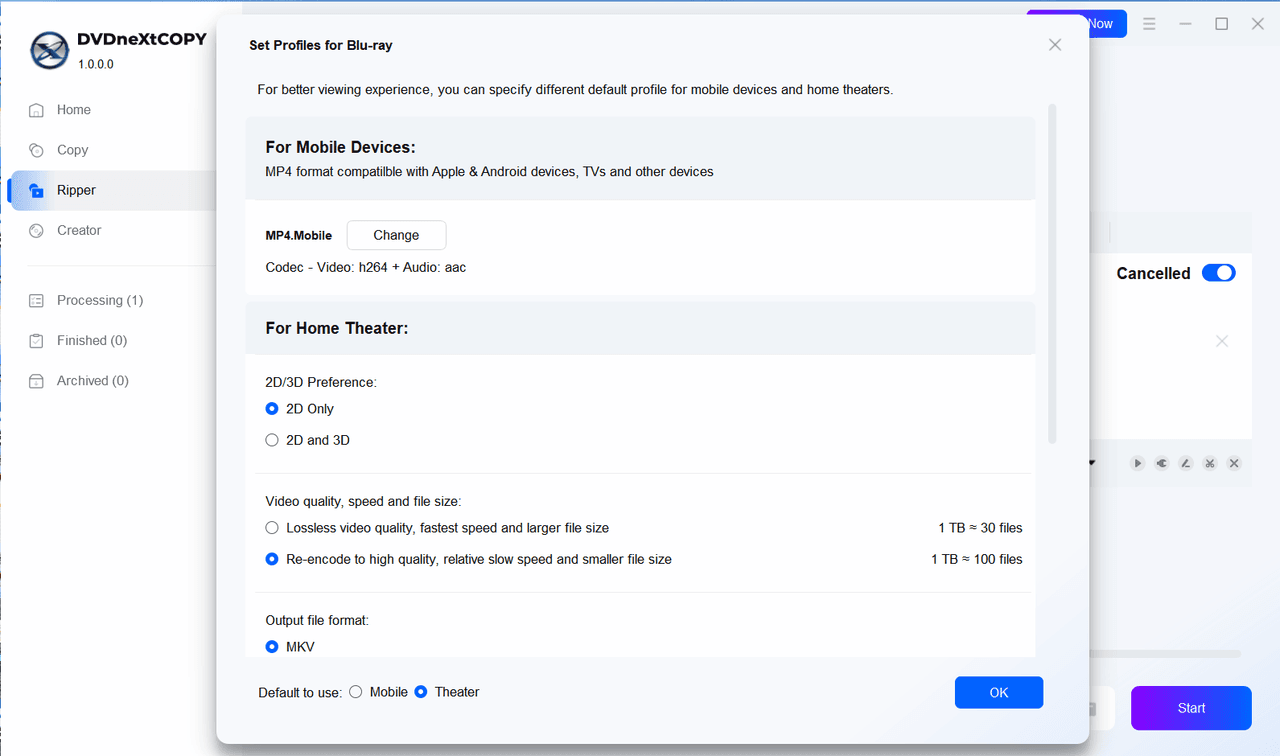Viewport: 1280px width, 756px height.
Task: Confirm the dialog with OK
Action: point(999,692)
